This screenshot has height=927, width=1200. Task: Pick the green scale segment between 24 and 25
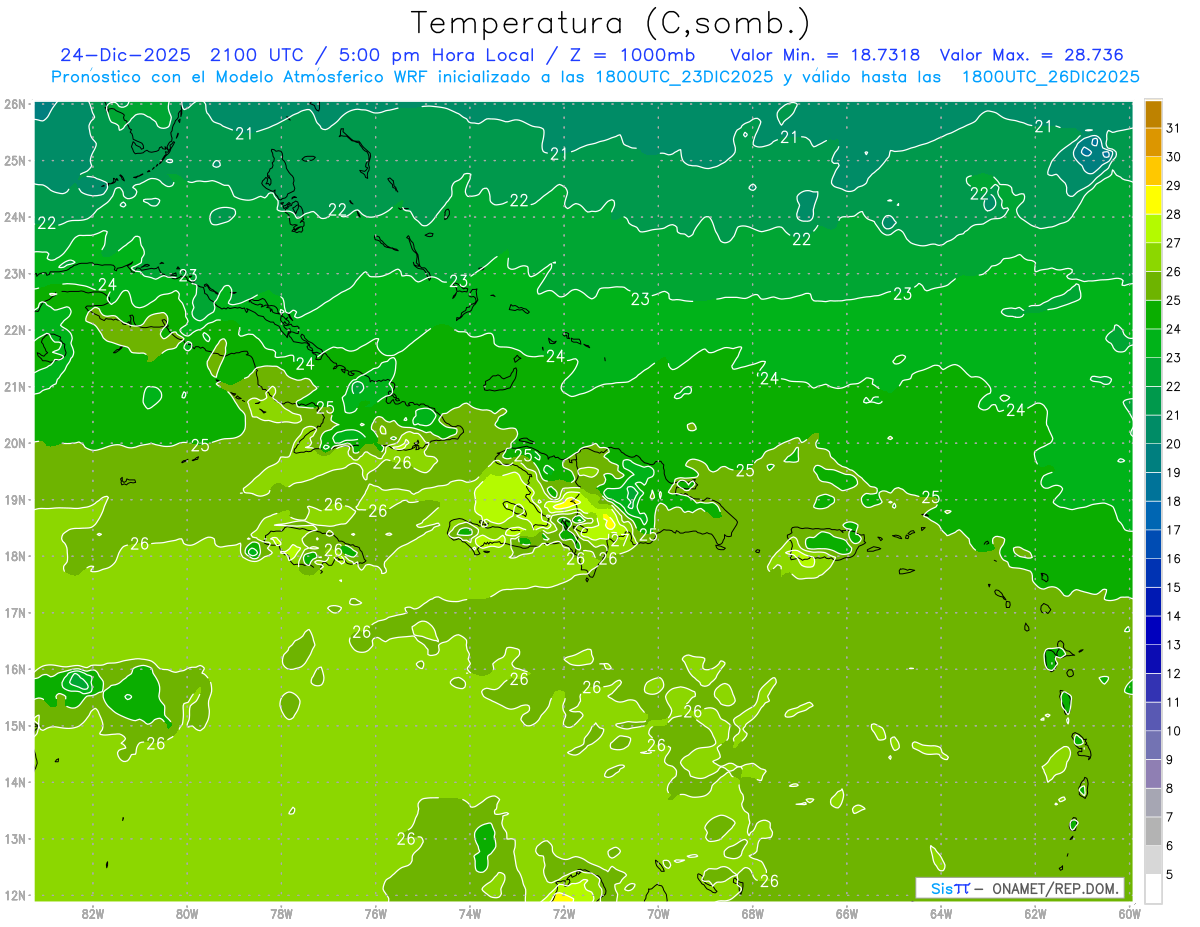pyautogui.click(x=1153, y=315)
